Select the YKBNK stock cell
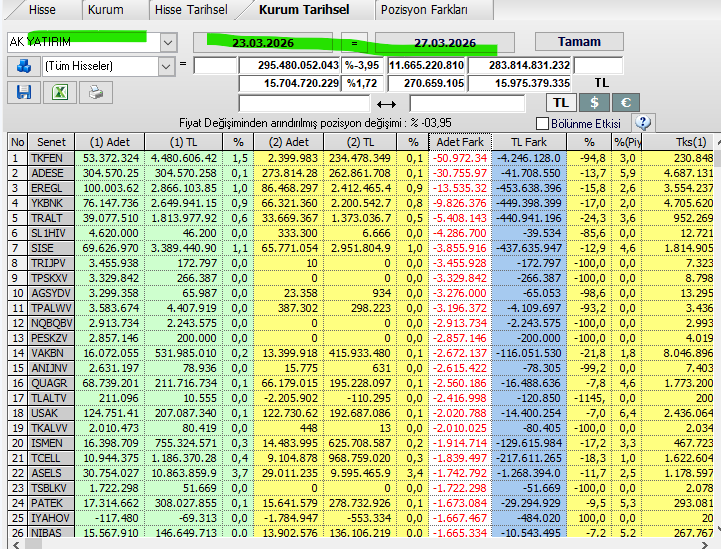The image size is (721, 549). 51,203
